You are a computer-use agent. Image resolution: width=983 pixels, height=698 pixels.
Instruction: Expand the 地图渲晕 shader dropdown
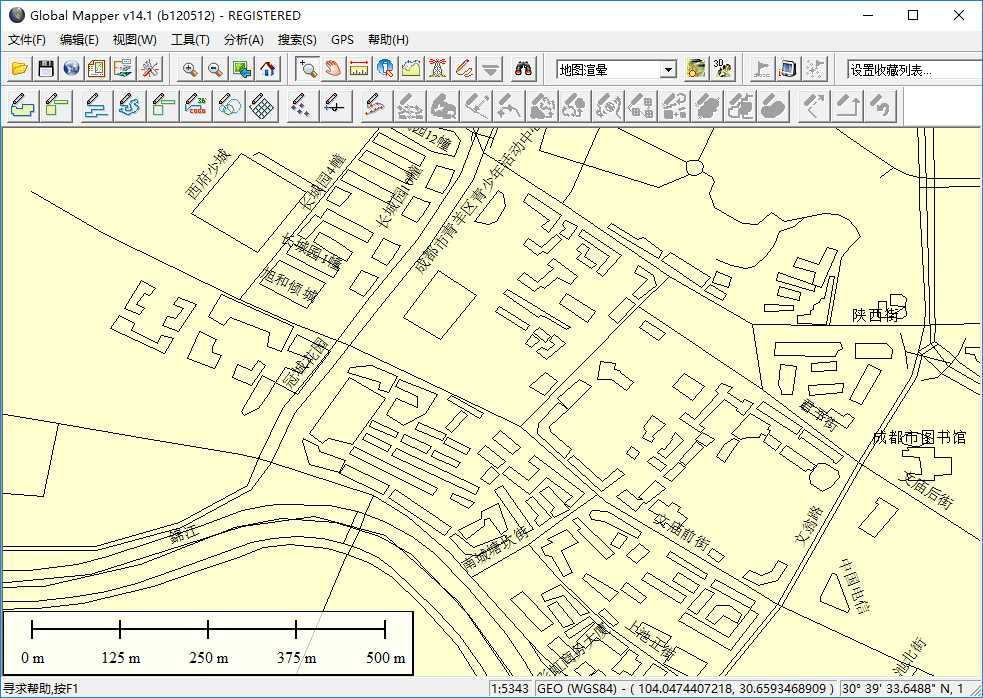[669, 70]
